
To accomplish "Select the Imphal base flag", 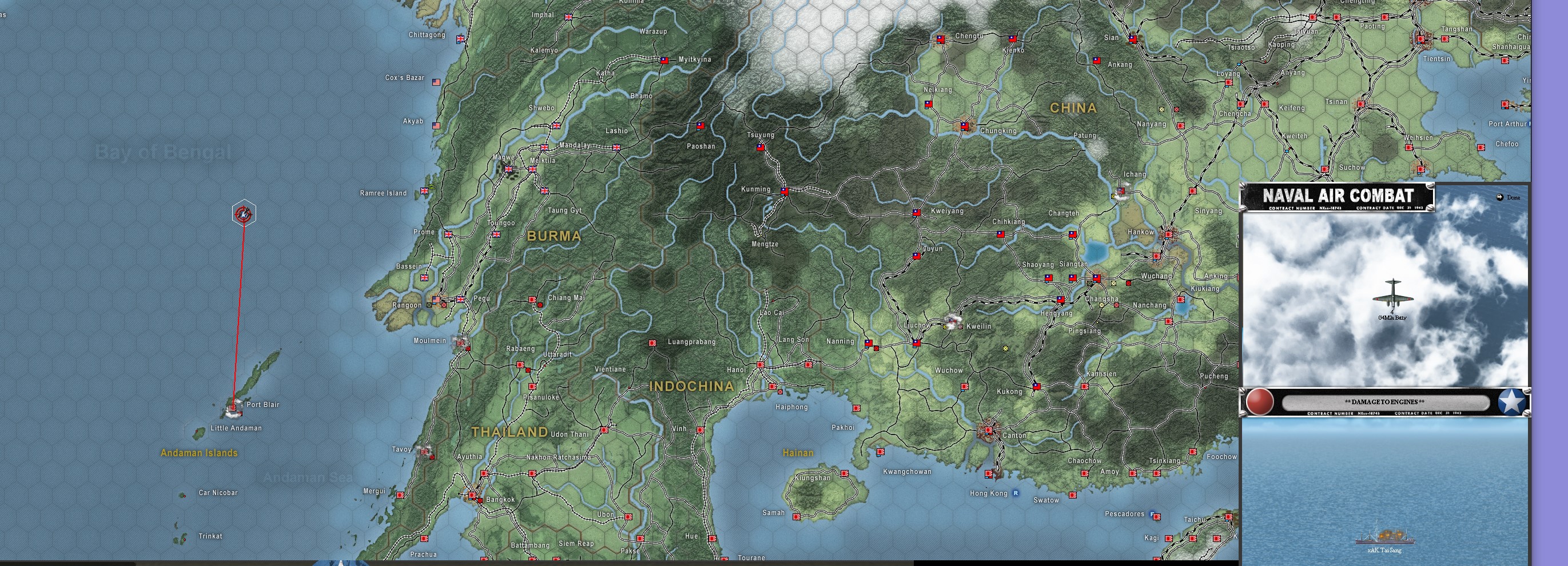I will click(x=568, y=17).
